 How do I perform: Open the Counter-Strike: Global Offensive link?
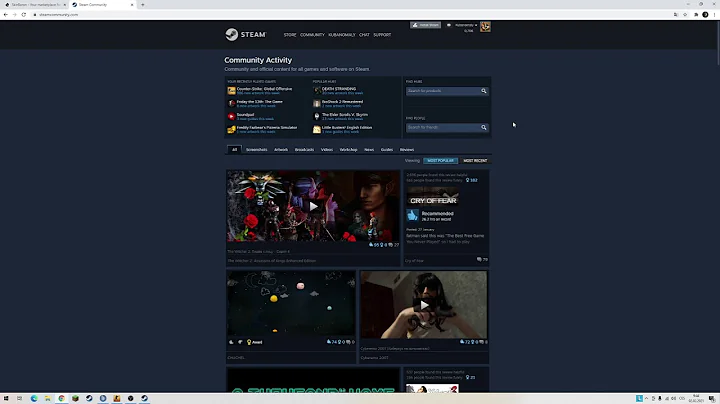pyautogui.click(x=264, y=89)
